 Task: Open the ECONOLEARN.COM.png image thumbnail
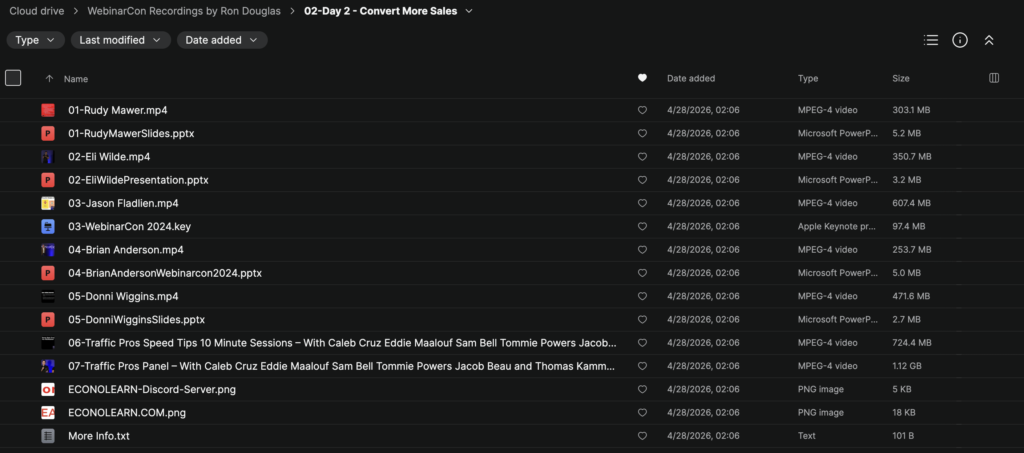pyautogui.click(x=47, y=413)
